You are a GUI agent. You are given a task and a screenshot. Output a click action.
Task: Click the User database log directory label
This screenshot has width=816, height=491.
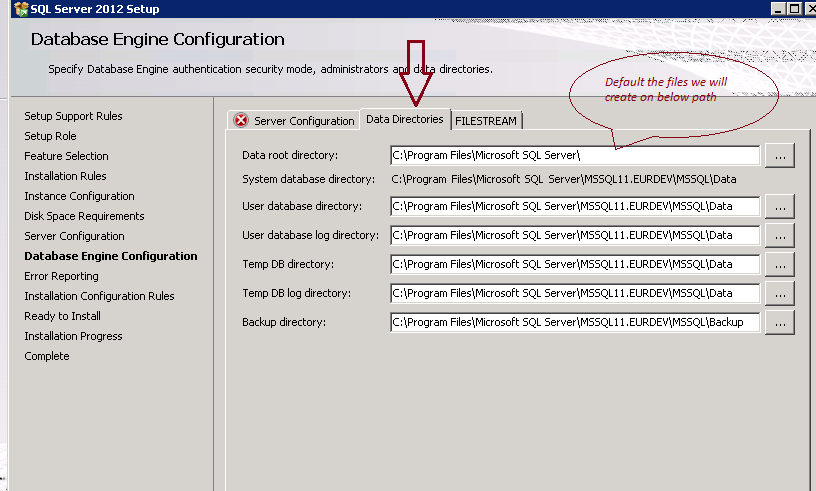(311, 235)
